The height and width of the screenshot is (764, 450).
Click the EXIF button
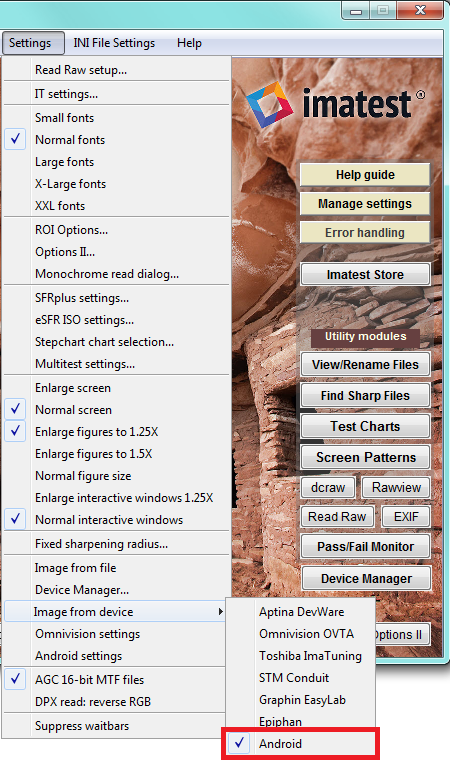click(406, 516)
